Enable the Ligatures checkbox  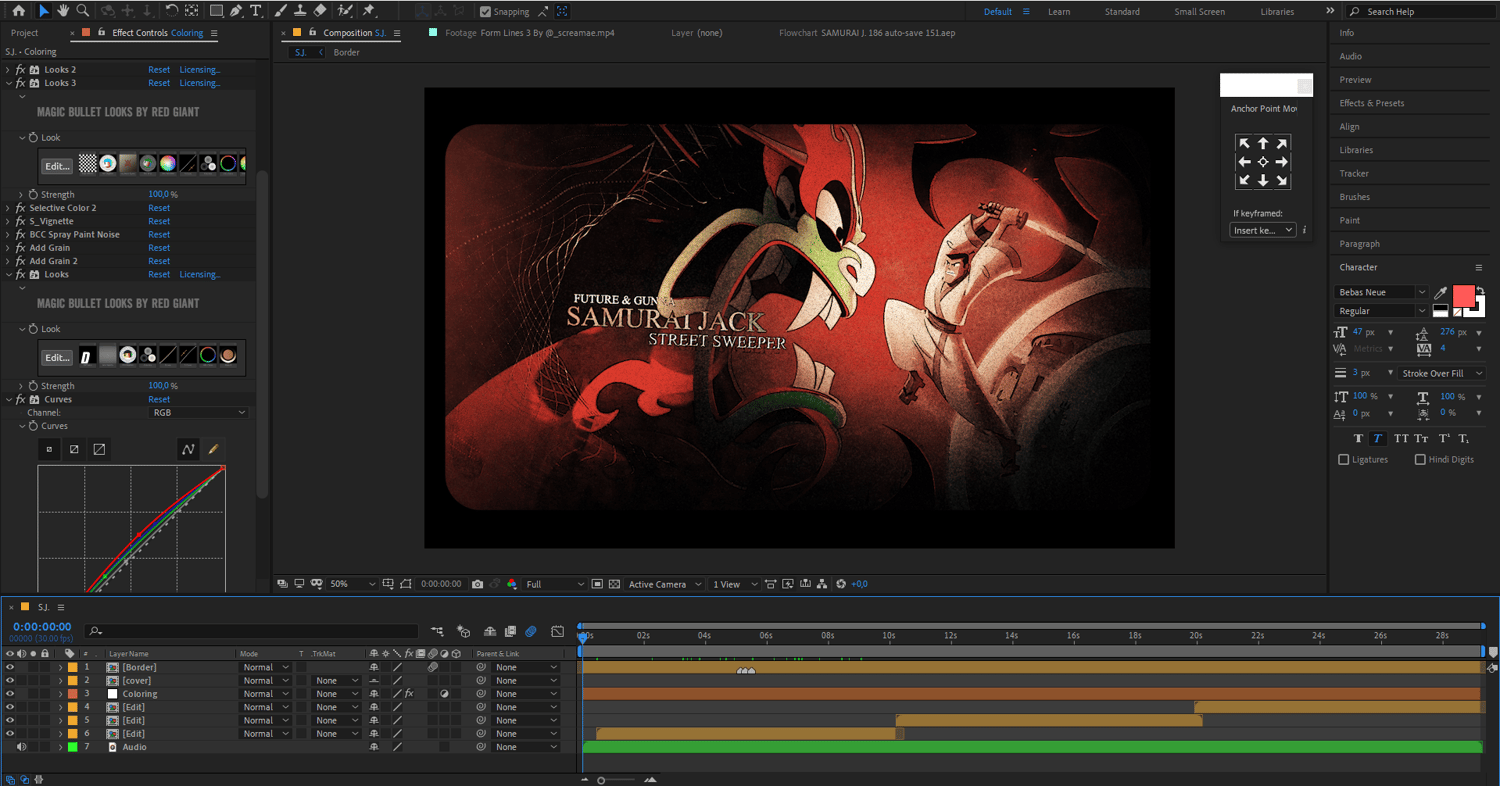[x=1343, y=460]
